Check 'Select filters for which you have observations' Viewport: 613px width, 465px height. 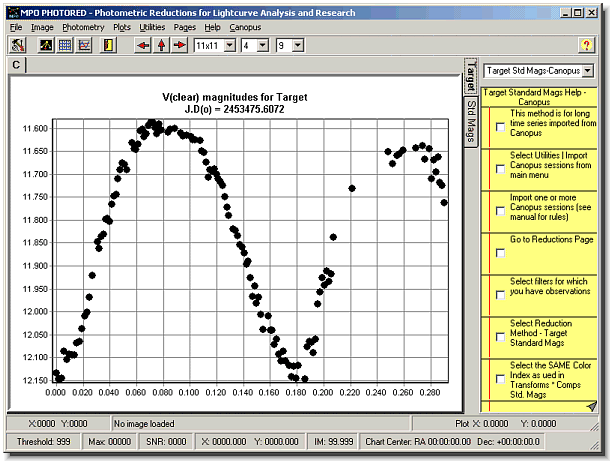click(x=500, y=295)
